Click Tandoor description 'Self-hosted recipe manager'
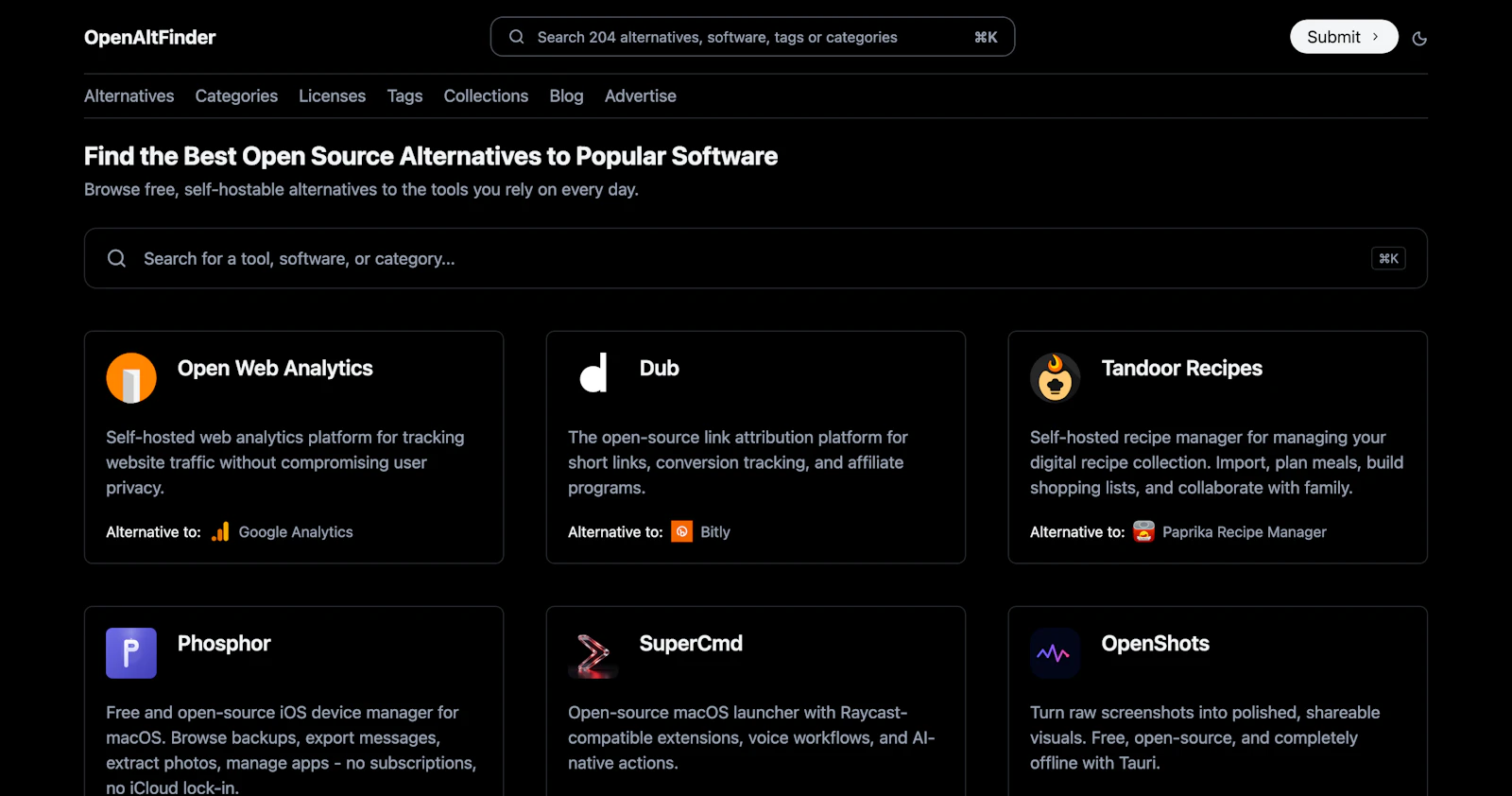This screenshot has height=796, width=1512. [x=1216, y=462]
